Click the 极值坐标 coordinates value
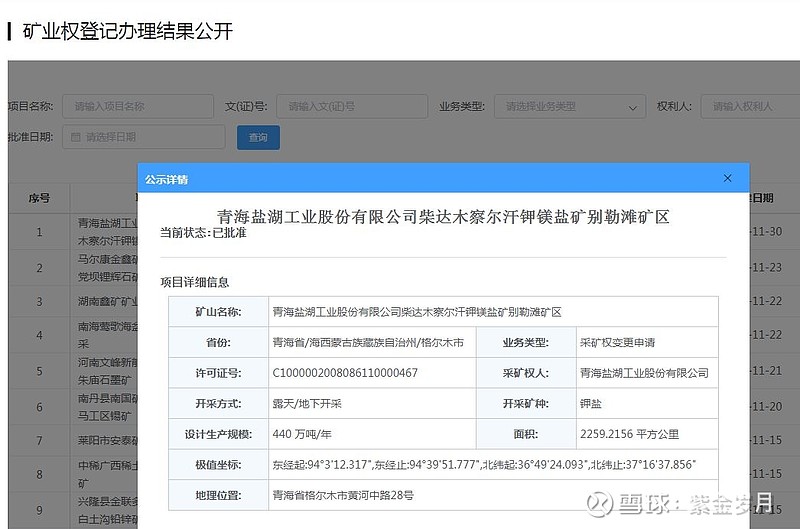800x529 pixels. 484,465
